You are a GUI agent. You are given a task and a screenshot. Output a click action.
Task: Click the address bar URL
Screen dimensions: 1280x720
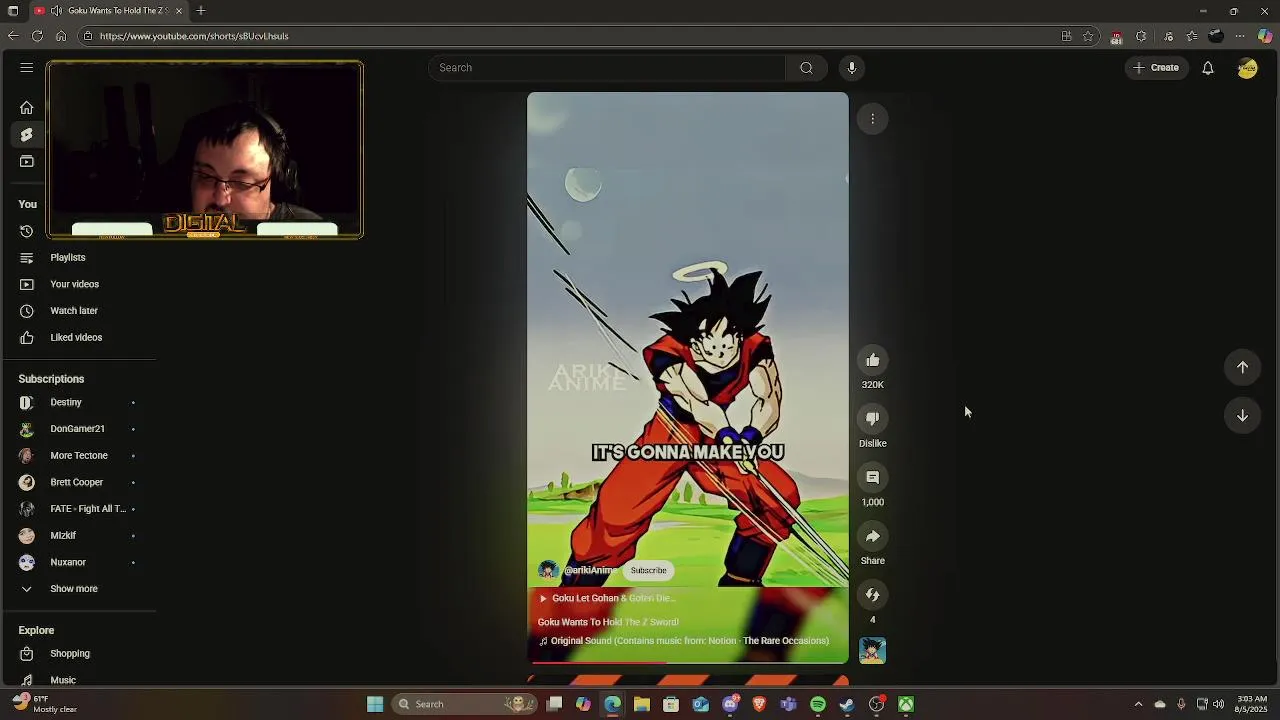[194, 36]
